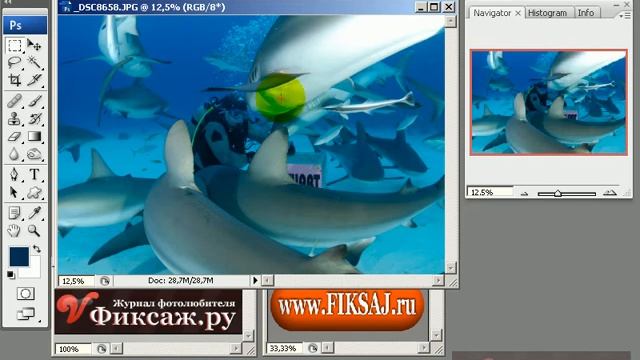
Task: Close the _DSC8658.JPG document window
Action: 449,7
